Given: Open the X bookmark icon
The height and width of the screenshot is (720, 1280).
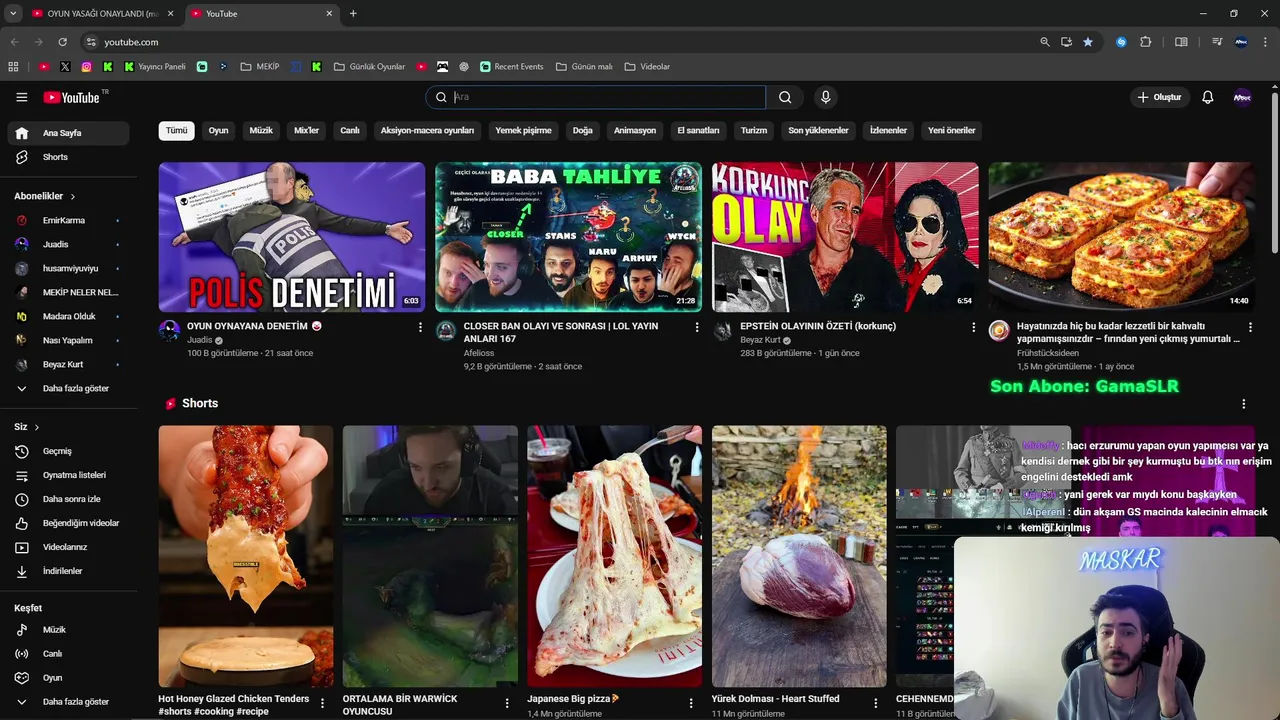Looking at the screenshot, I should coord(65,67).
